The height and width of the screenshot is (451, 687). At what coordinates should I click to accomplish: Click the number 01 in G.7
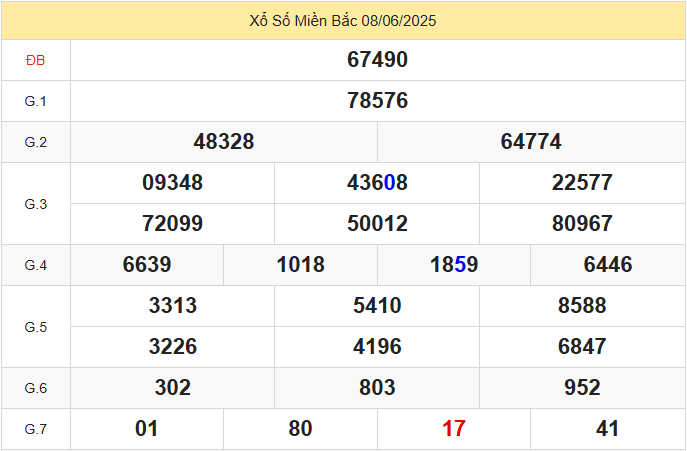pos(146,429)
